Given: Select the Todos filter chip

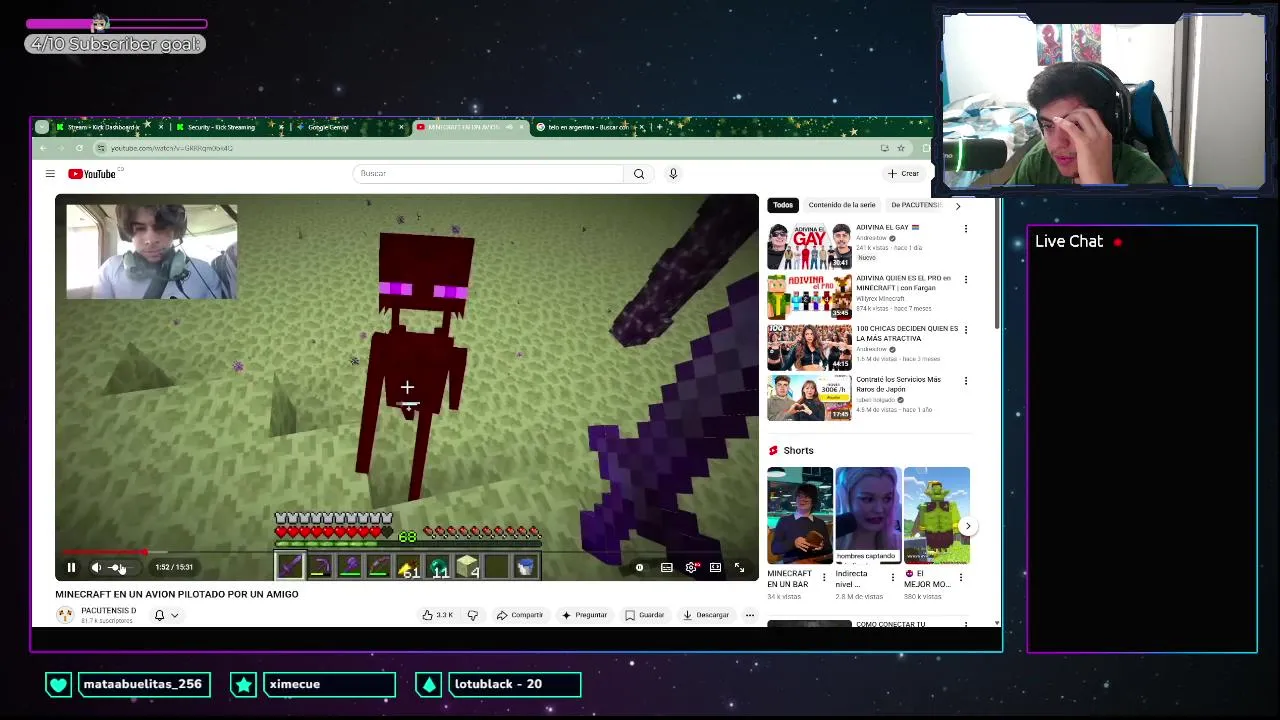Looking at the screenshot, I should (x=783, y=205).
